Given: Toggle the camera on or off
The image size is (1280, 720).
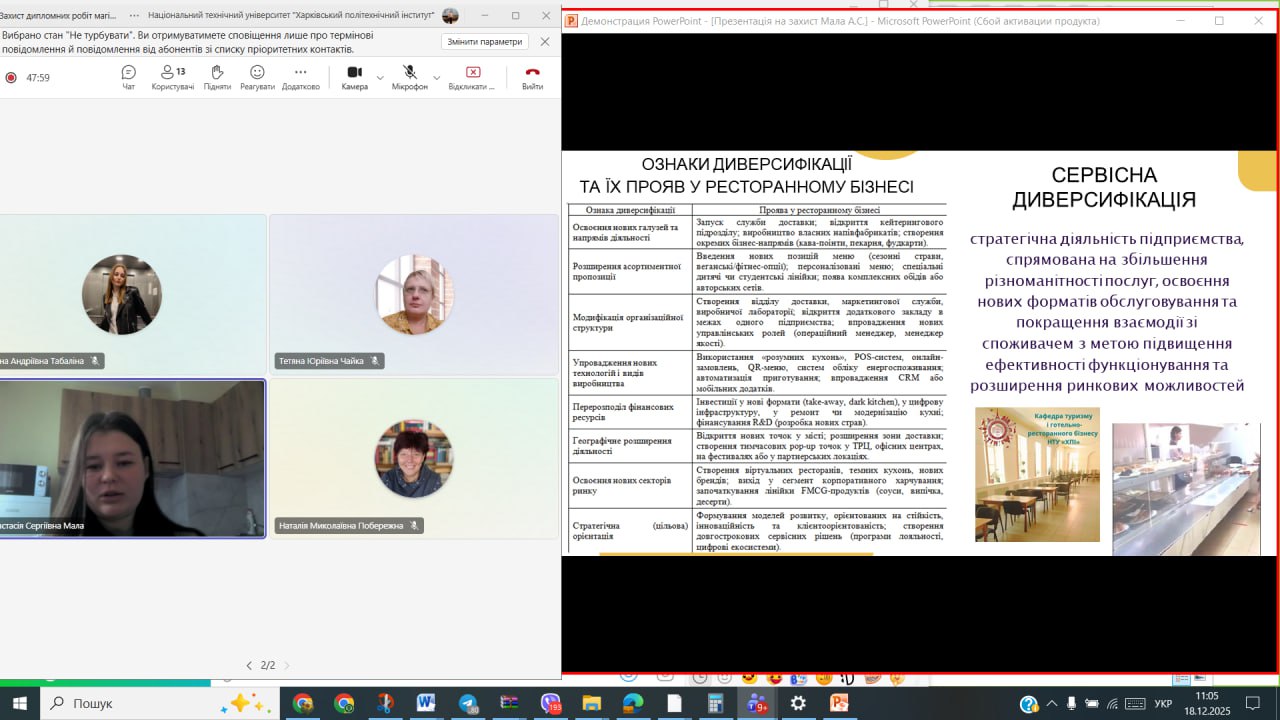Looking at the screenshot, I should click(354, 77).
